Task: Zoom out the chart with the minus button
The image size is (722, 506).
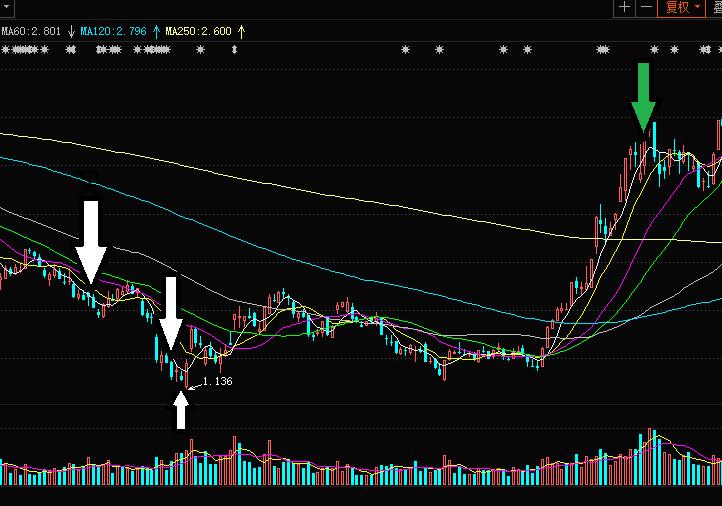Action: point(646,7)
